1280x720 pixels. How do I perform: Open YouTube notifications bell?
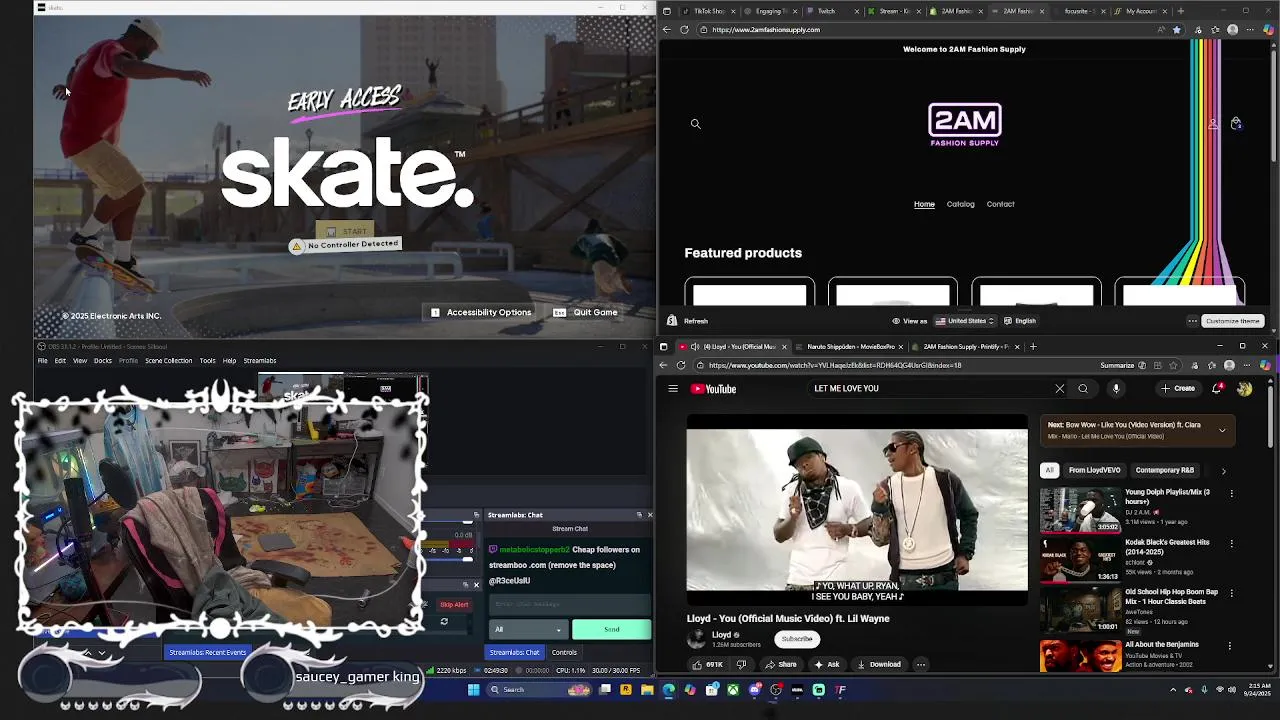(1217, 389)
